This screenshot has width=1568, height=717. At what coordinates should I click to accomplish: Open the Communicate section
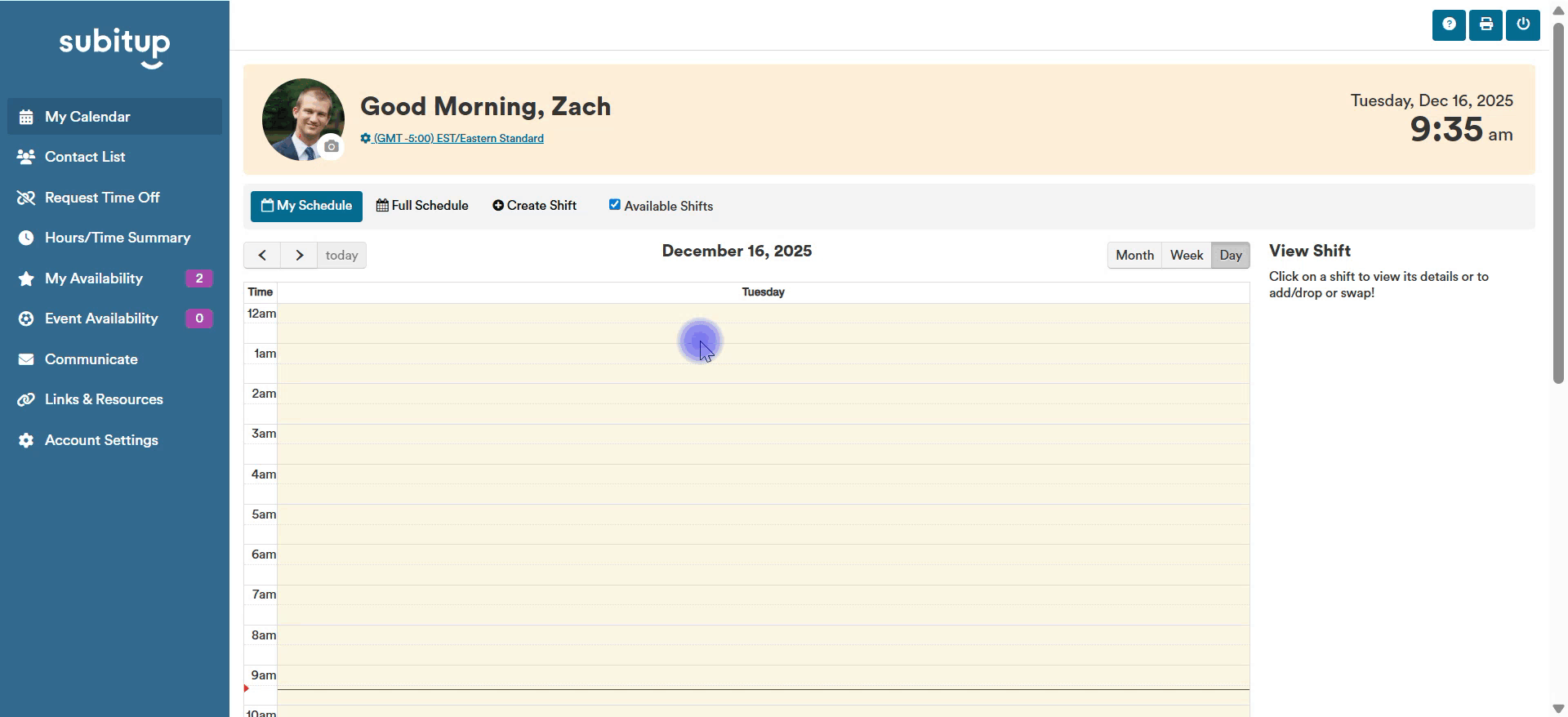click(91, 359)
